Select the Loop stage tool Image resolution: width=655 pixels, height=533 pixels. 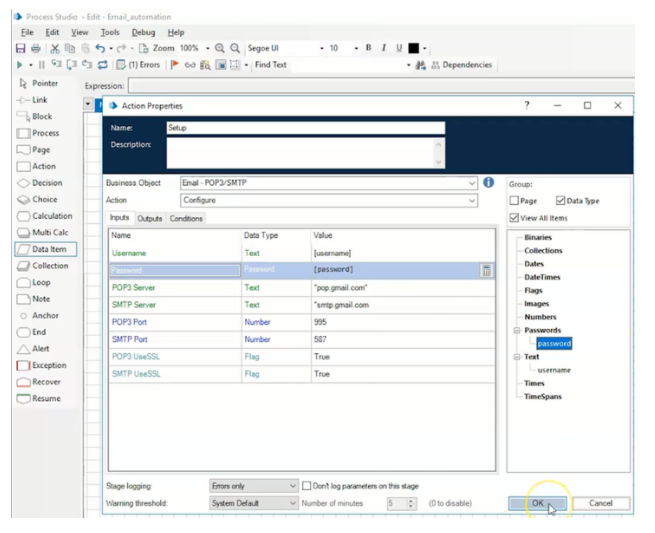(40, 282)
